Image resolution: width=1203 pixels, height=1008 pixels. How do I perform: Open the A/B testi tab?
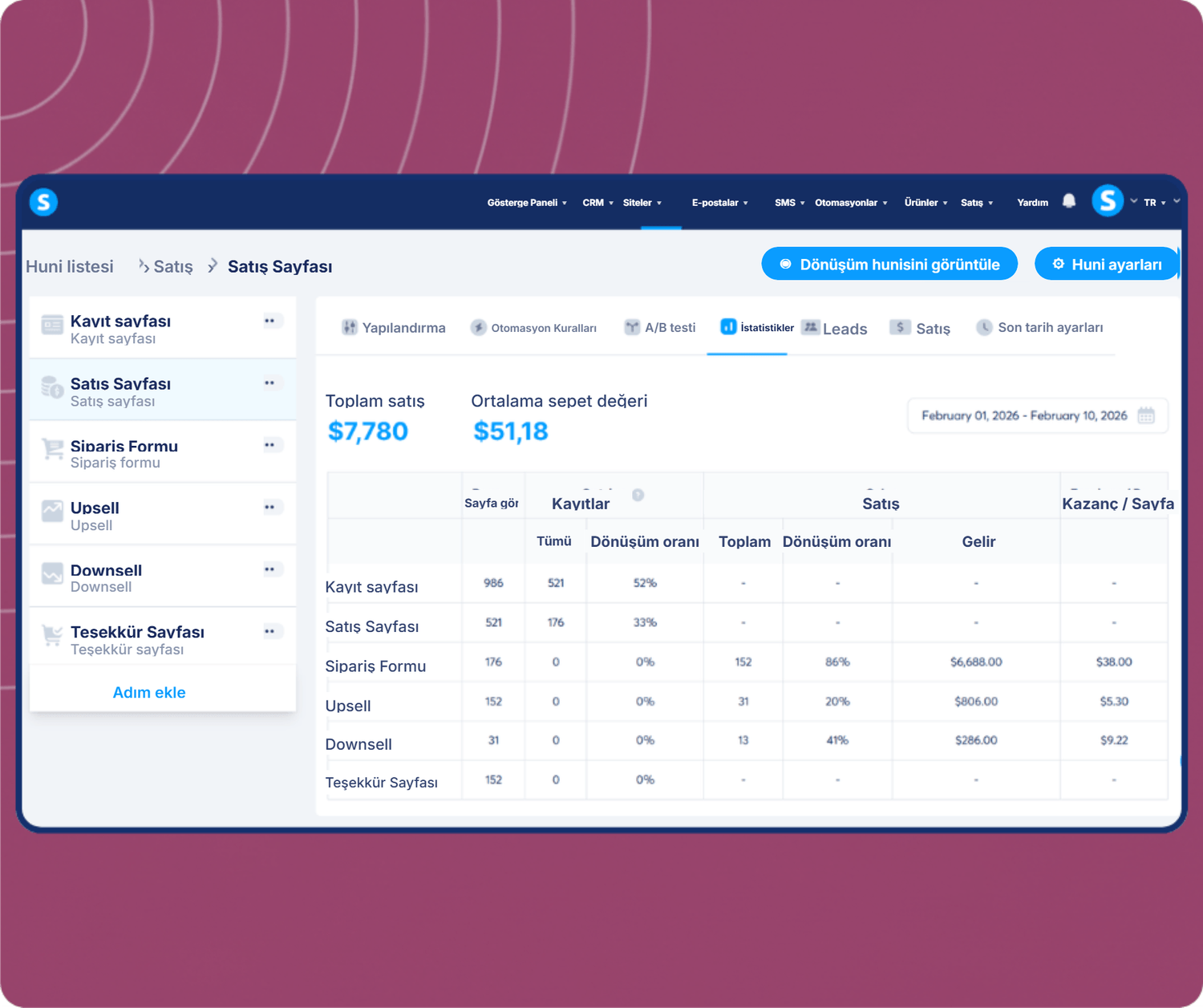point(660,327)
